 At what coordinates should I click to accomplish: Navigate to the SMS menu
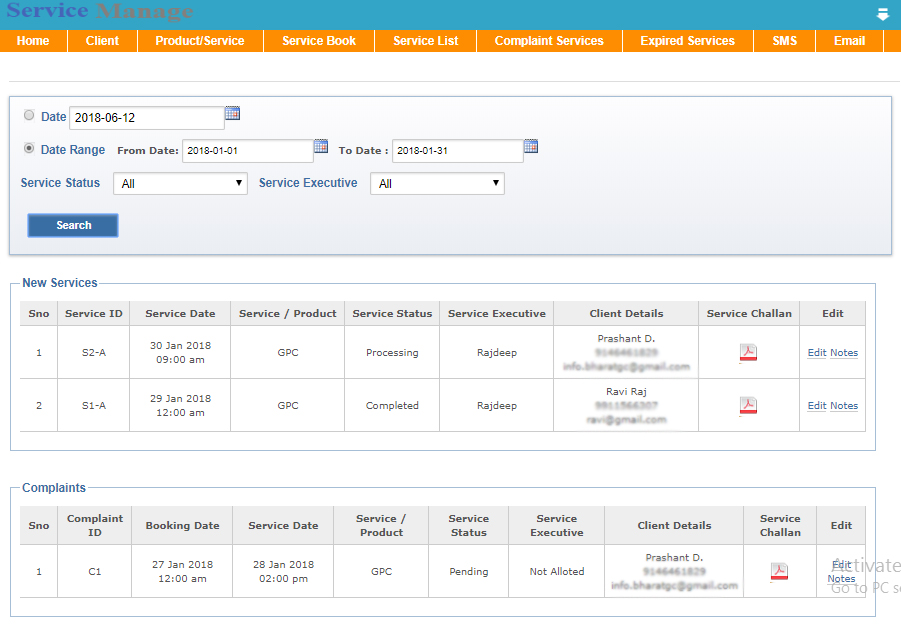(x=785, y=41)
